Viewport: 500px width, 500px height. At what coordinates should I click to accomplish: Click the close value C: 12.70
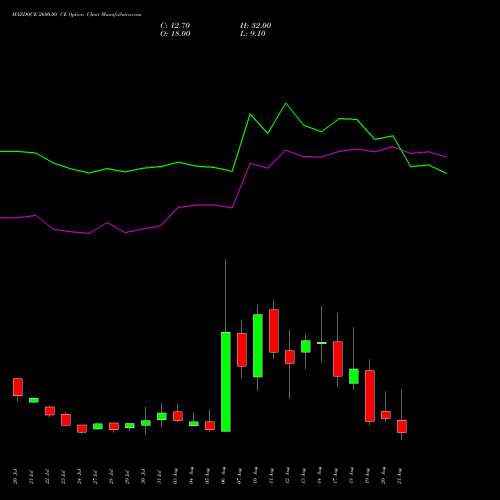pos(175,26)
